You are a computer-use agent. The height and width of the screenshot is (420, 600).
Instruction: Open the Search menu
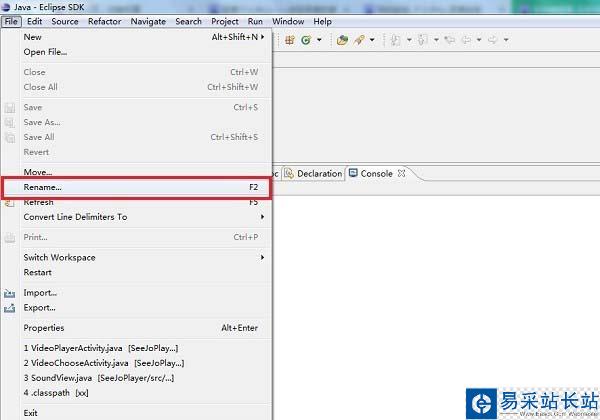[188, 21]
